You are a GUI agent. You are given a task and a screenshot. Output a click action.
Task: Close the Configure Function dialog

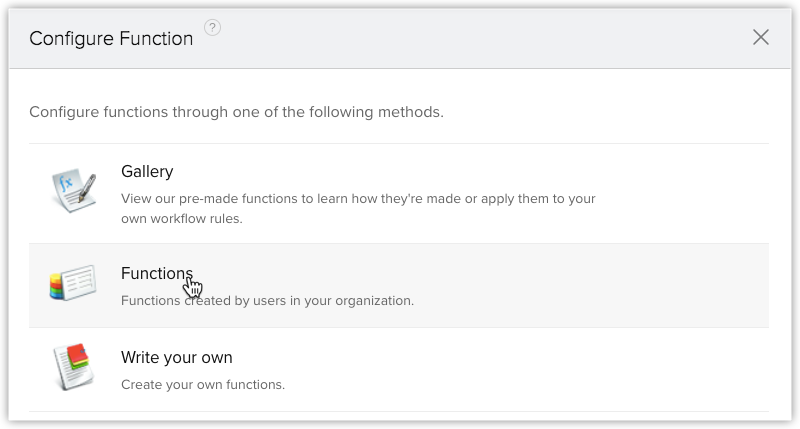(x=761, y=37)
